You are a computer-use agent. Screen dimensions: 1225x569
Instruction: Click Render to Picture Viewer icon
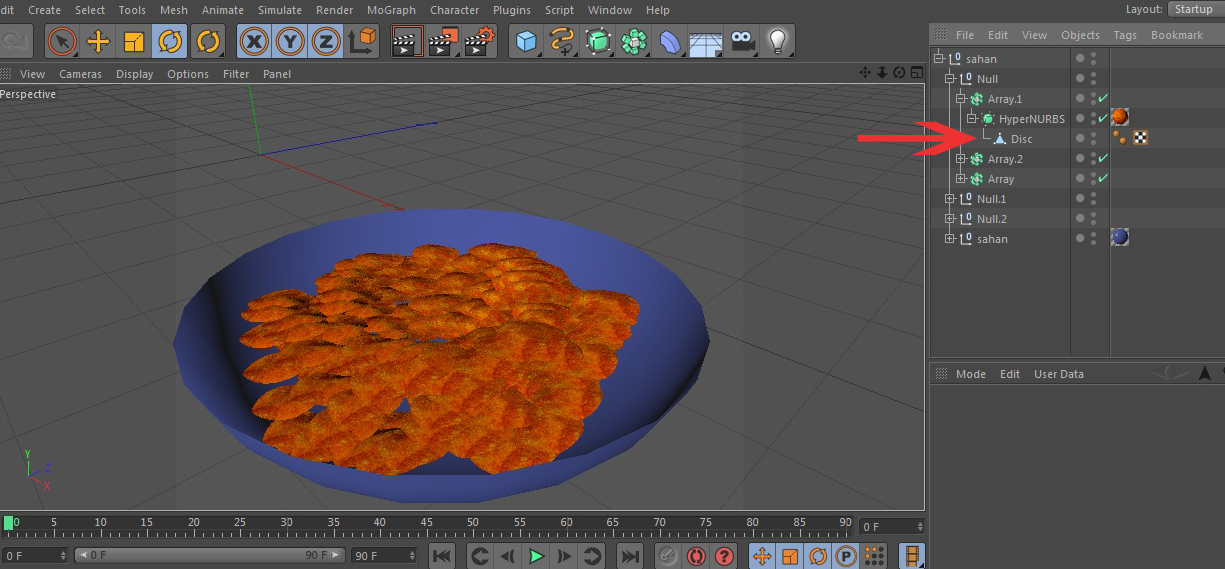(x=443, y=42)
